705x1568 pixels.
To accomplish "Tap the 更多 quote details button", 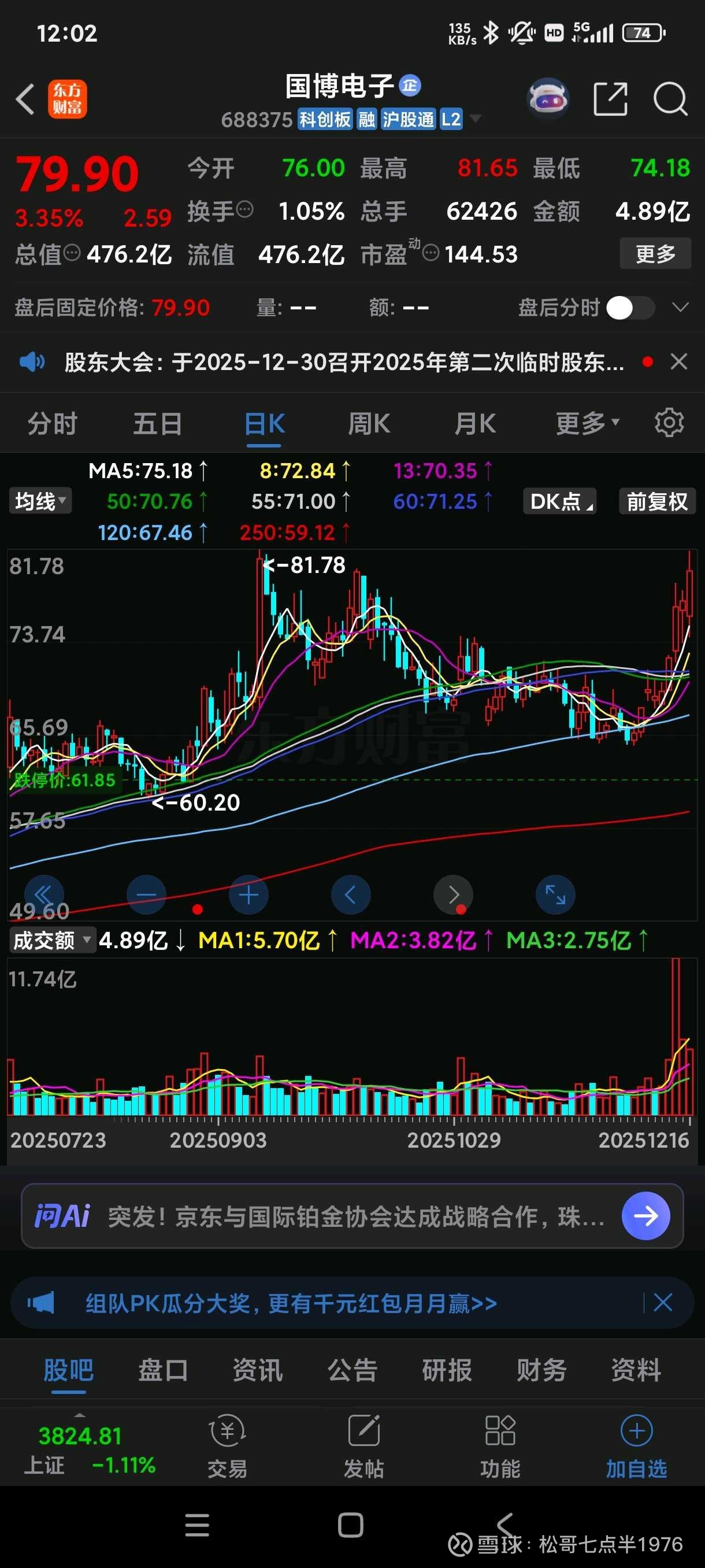I will pyautogui.click(x=655, y=253).
